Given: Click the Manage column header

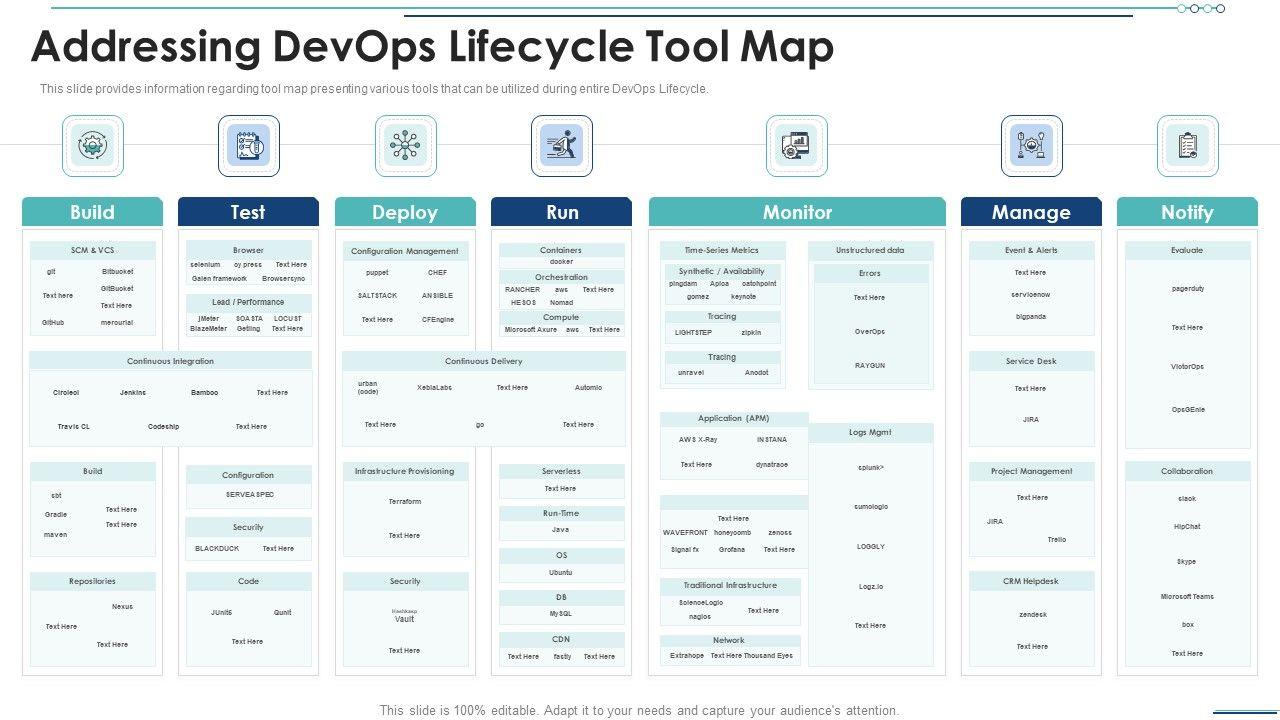Looking at the screenshot, I should (1031, 212).
